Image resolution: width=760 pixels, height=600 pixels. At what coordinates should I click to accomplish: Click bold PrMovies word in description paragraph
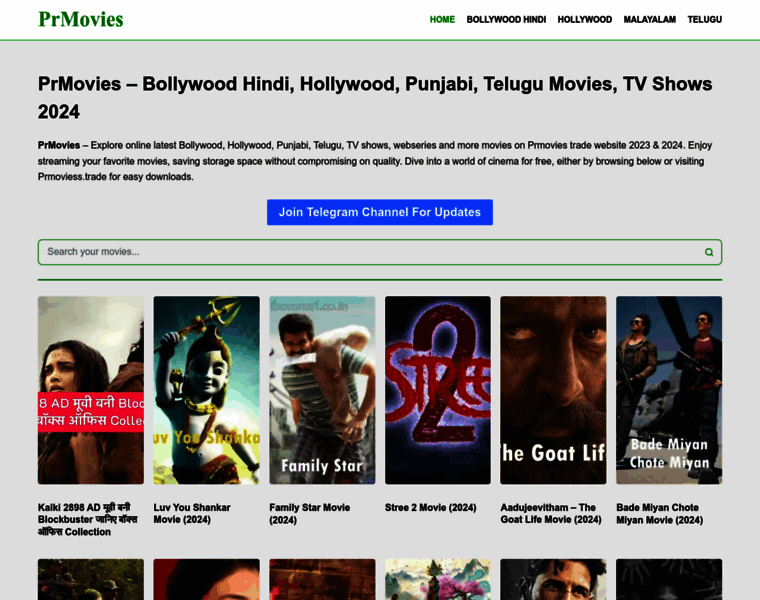click(59, 145)
